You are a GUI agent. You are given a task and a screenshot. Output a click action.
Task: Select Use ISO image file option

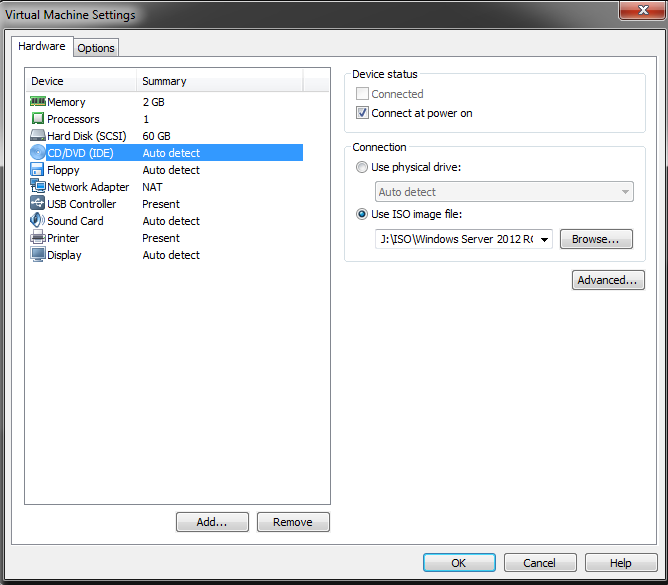(362, 214)
